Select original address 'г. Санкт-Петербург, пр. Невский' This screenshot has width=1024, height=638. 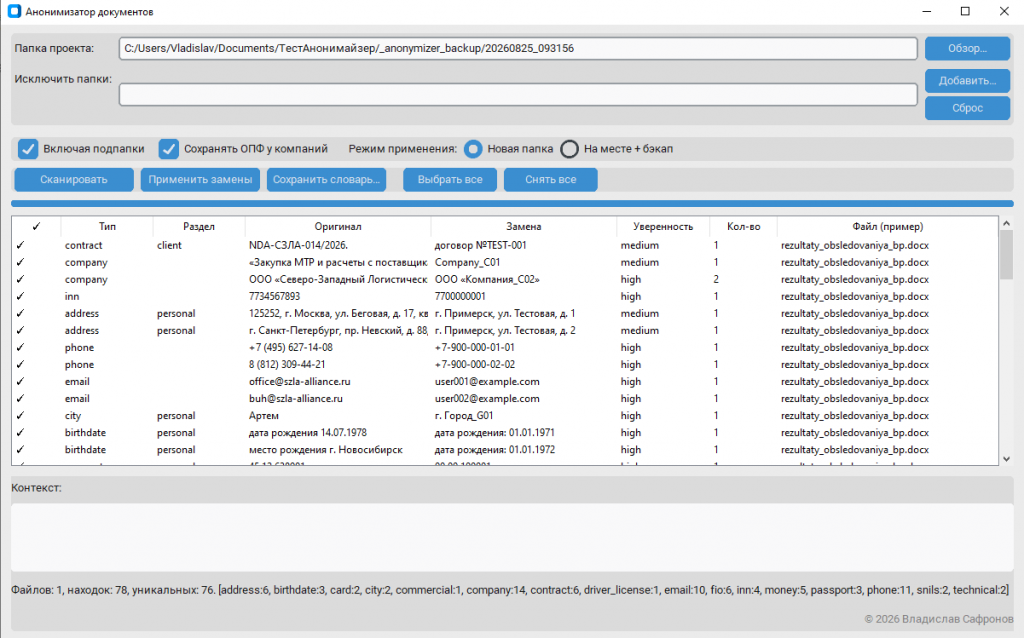point(338,330)
